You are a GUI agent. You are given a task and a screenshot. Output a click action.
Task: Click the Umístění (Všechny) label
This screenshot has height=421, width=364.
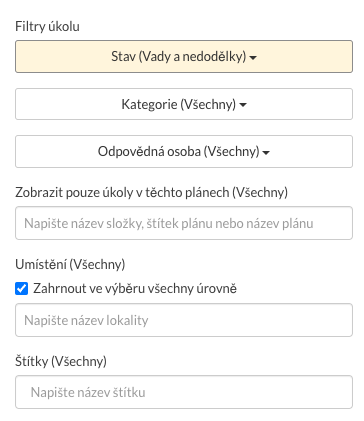70,264
